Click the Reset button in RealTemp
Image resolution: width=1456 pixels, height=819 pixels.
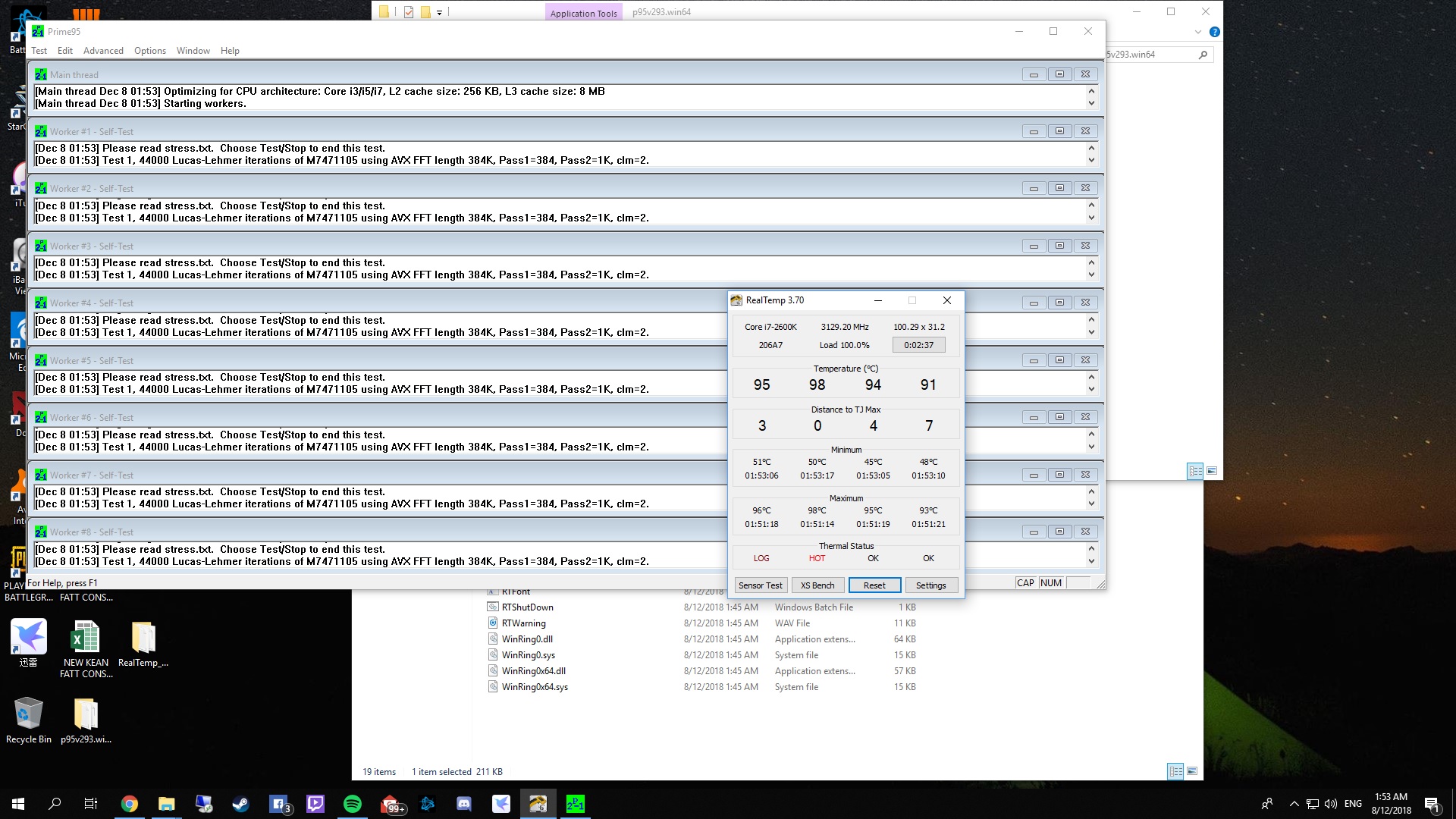[x=874, y=585]
